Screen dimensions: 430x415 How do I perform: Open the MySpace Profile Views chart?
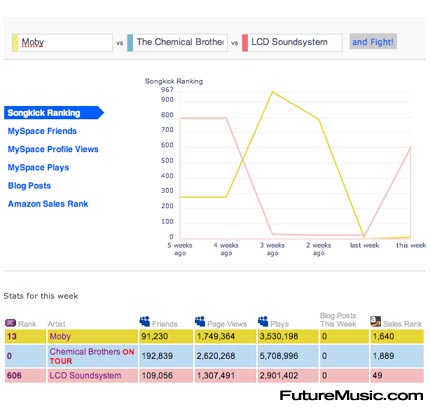tap(53, 149)
